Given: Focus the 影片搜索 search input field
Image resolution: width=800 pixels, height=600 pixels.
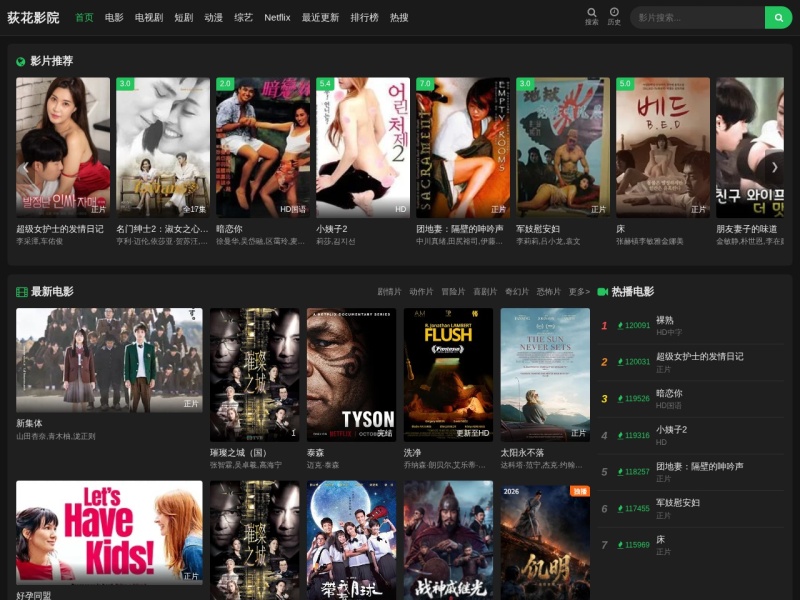Looking at the screenshot, I should click(697, 18).
